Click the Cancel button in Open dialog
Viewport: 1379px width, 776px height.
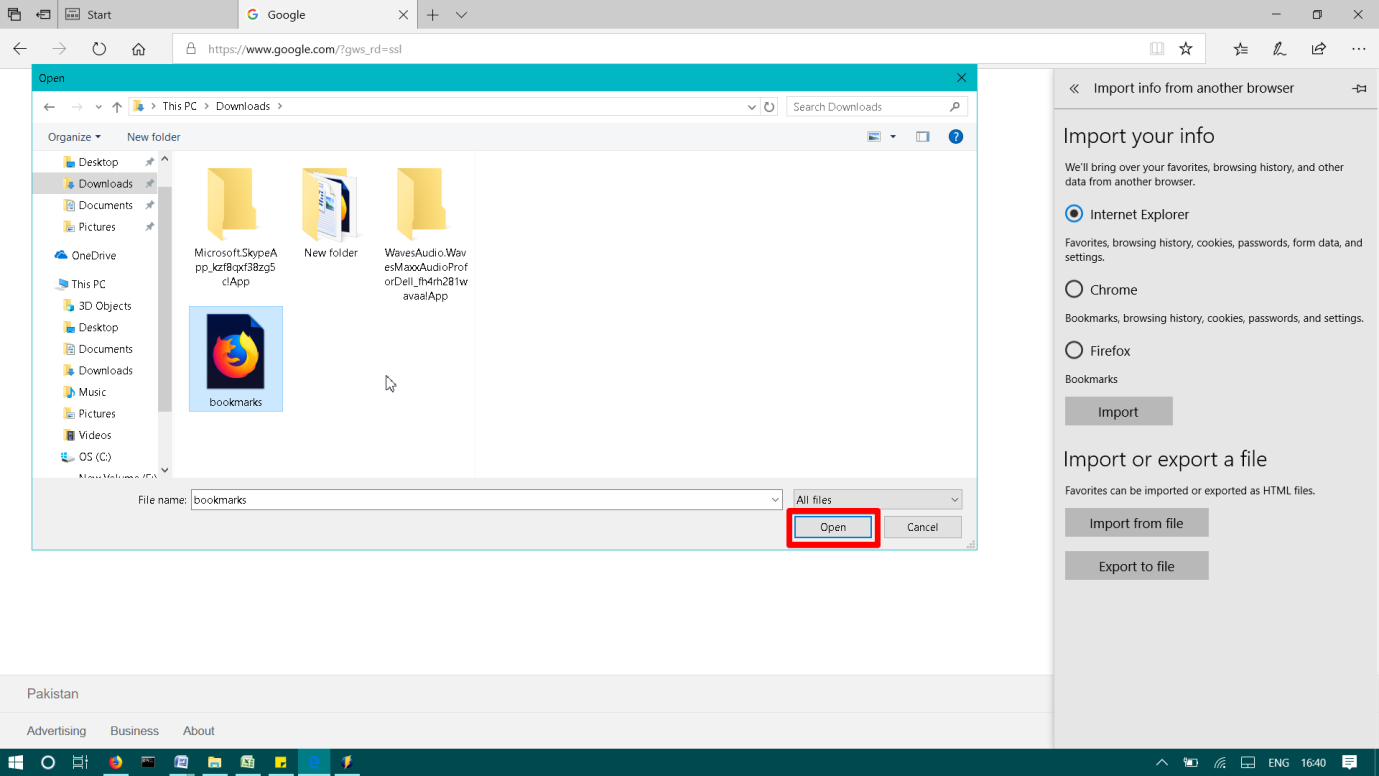tap(922, 527)
